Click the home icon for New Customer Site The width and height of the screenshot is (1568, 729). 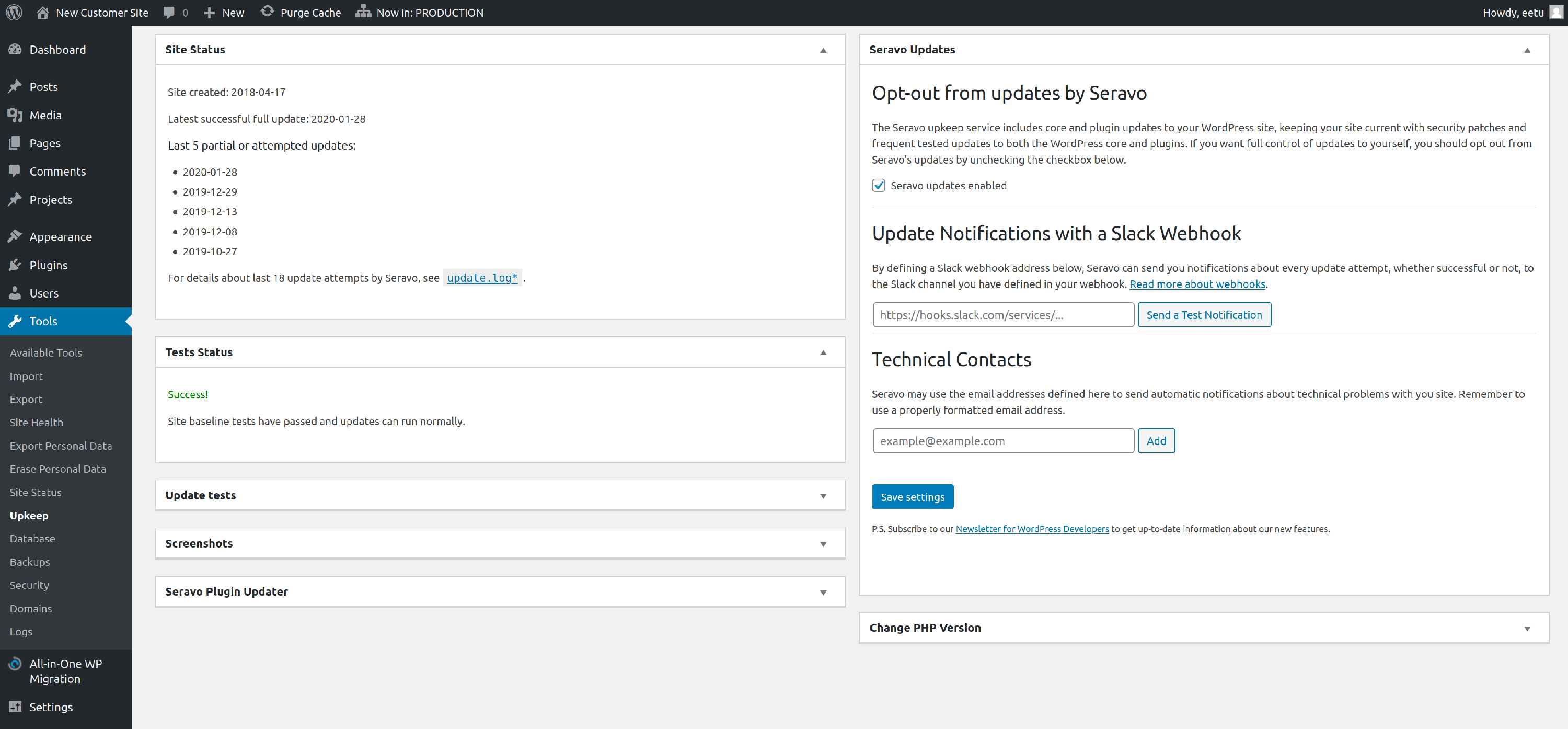pyautogui.click(x=43, y=12)
